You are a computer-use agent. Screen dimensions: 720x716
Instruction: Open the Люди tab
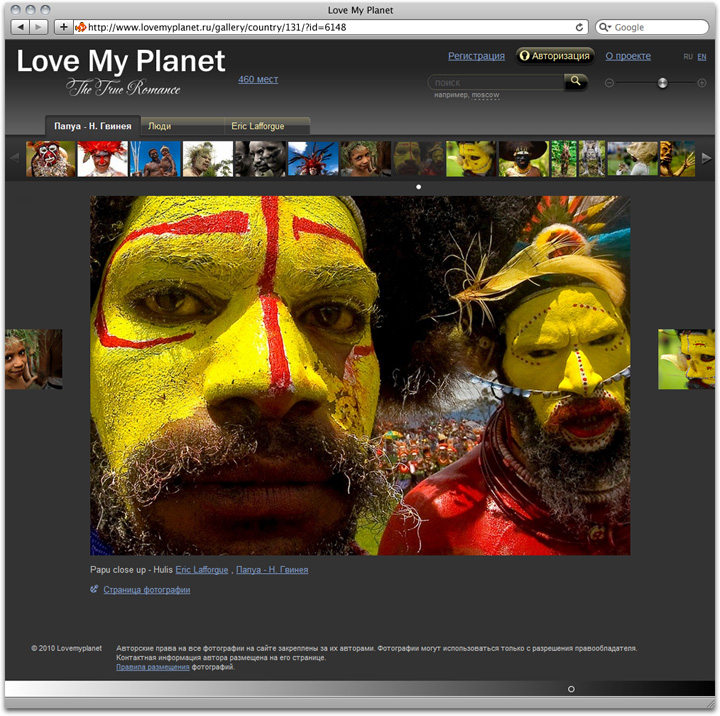[159, 127]
